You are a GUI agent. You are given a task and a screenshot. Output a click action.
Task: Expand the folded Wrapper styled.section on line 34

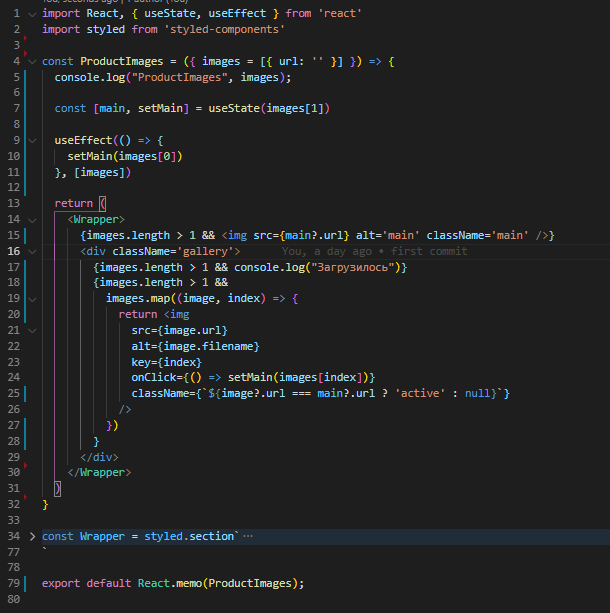(32, 537)
